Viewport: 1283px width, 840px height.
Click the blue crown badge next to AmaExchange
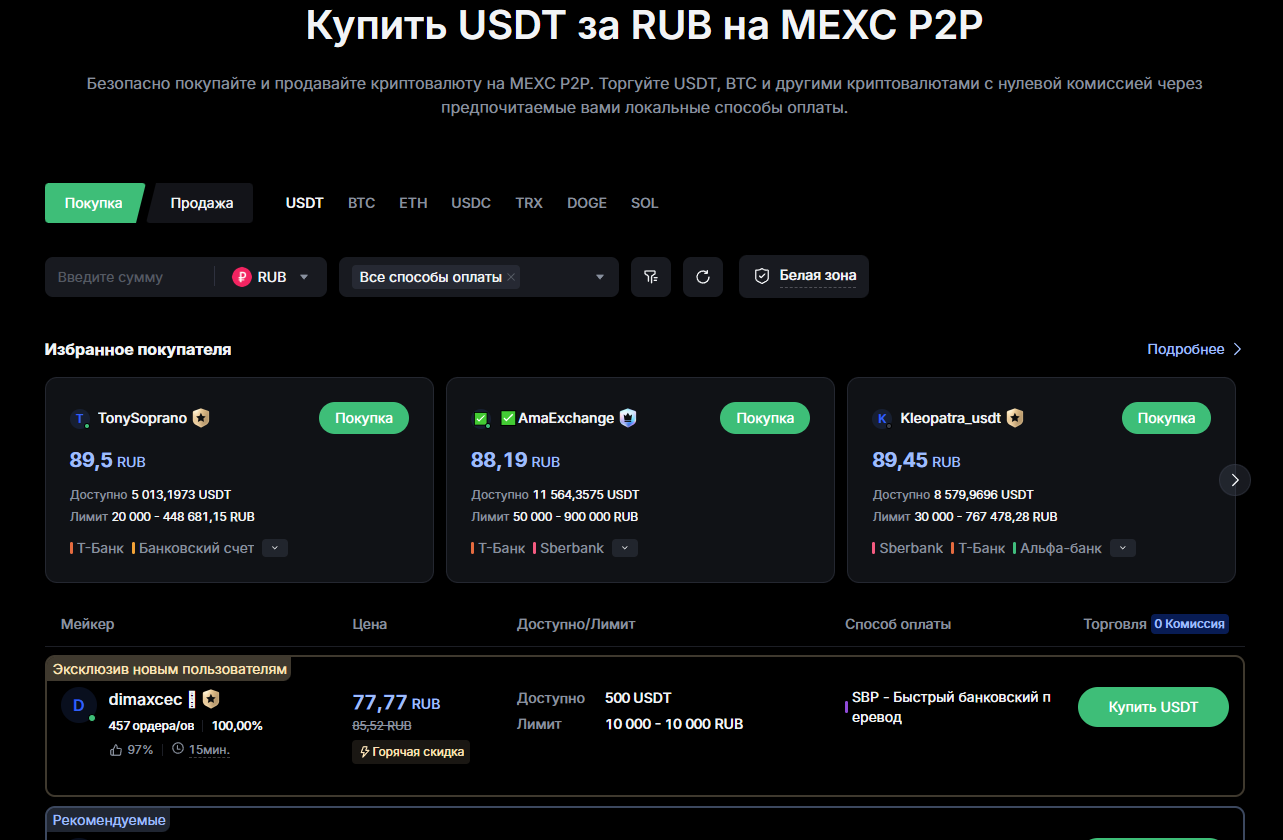pyautogui.click(x=628, y=418)
